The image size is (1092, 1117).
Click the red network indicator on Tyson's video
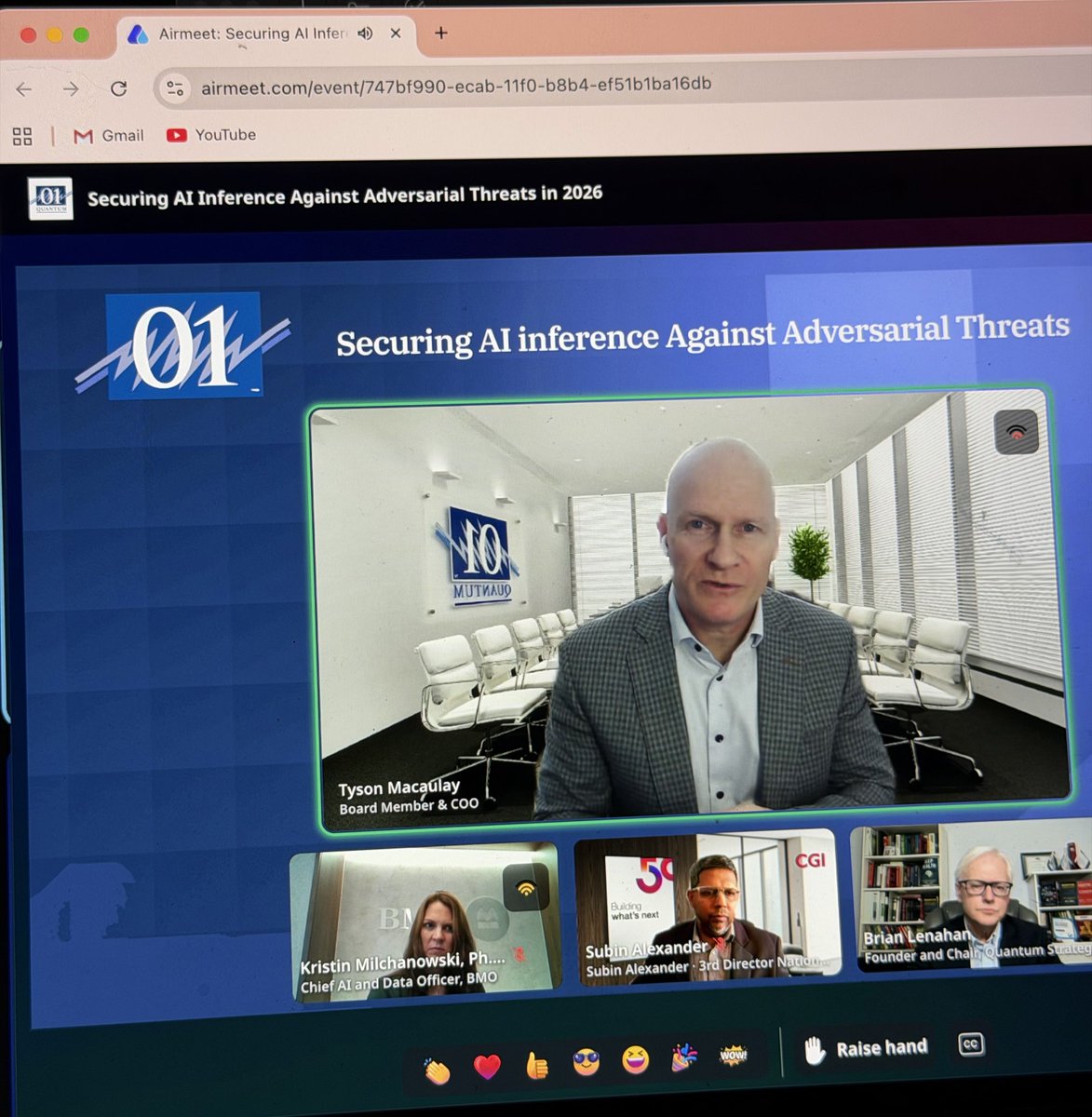(x=1016, y=432)
